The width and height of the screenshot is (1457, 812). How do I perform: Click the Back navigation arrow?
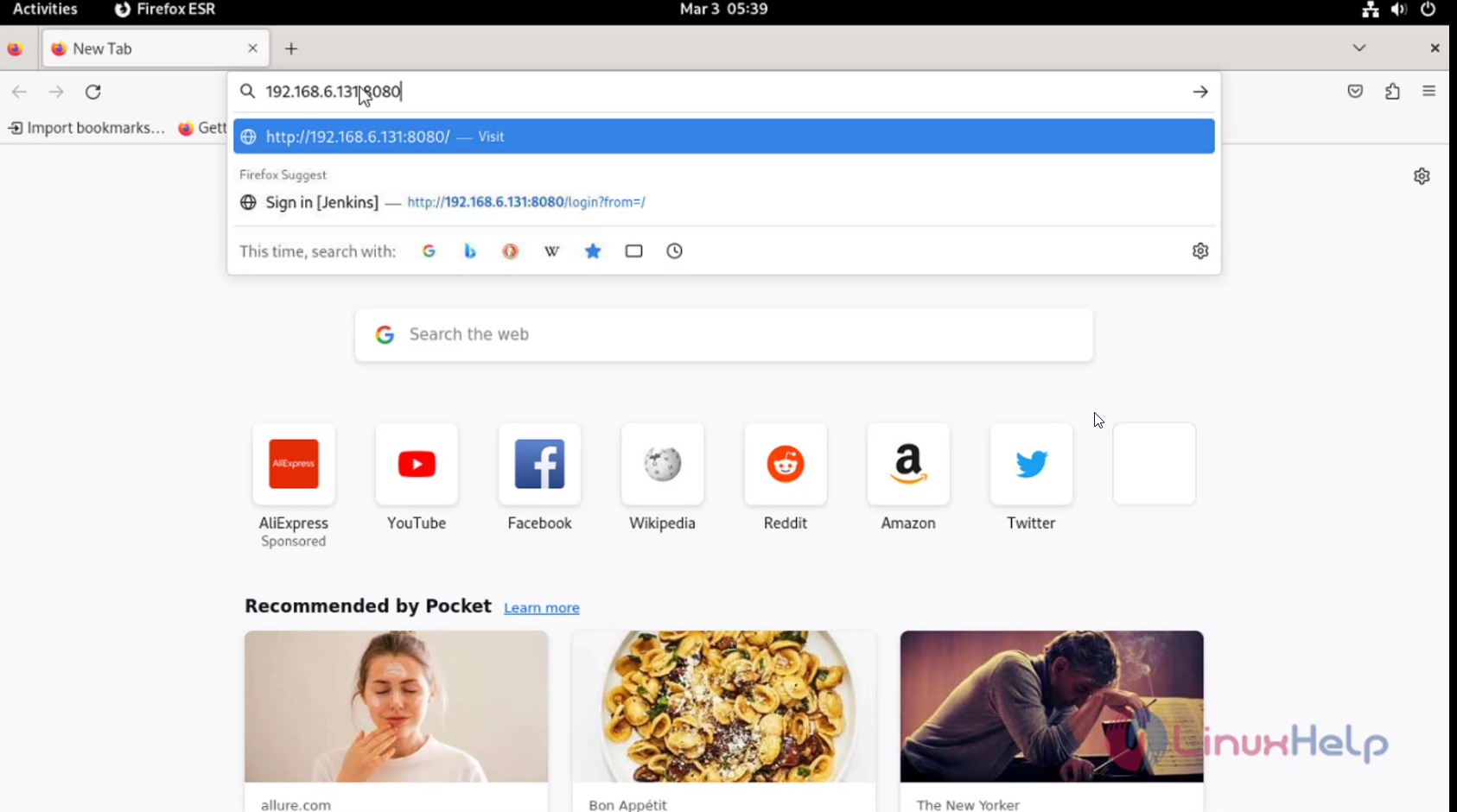click(x=19, y=92)
